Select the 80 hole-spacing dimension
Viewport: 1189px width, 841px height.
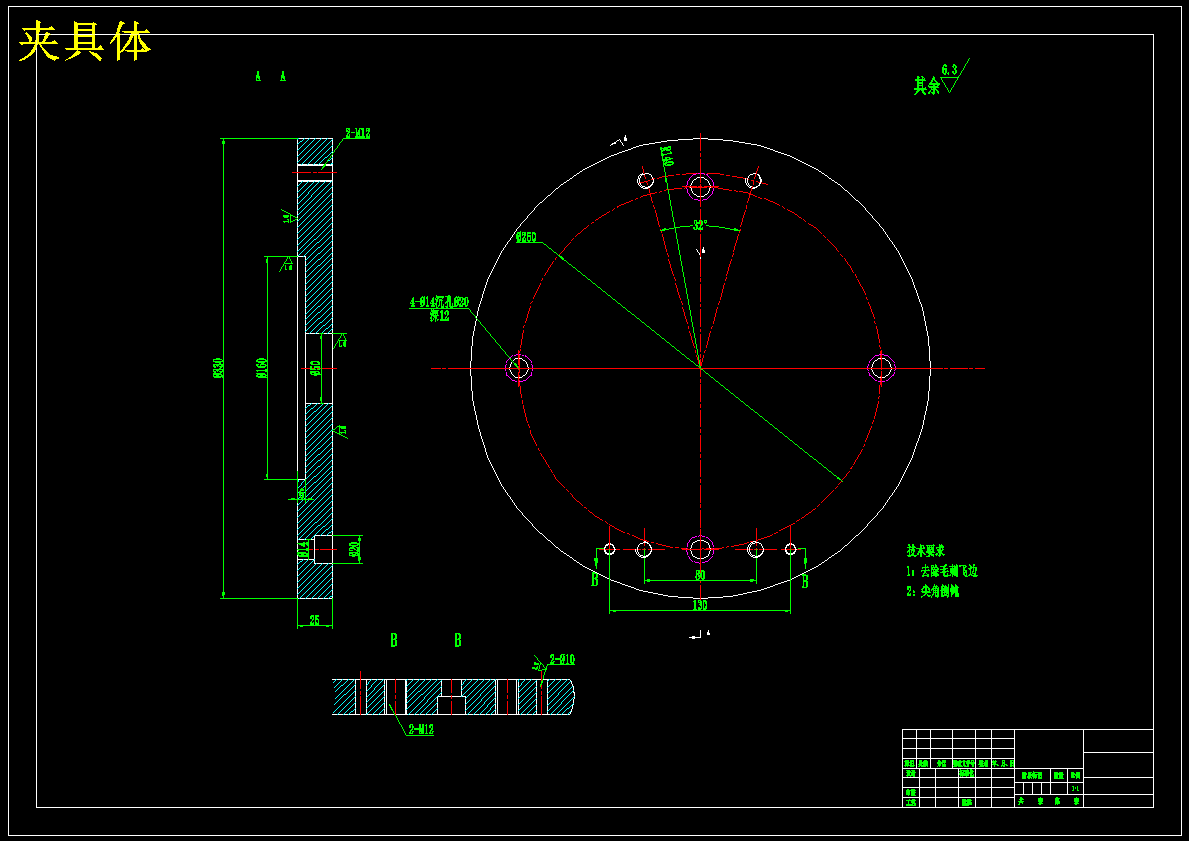pos(700,576)
